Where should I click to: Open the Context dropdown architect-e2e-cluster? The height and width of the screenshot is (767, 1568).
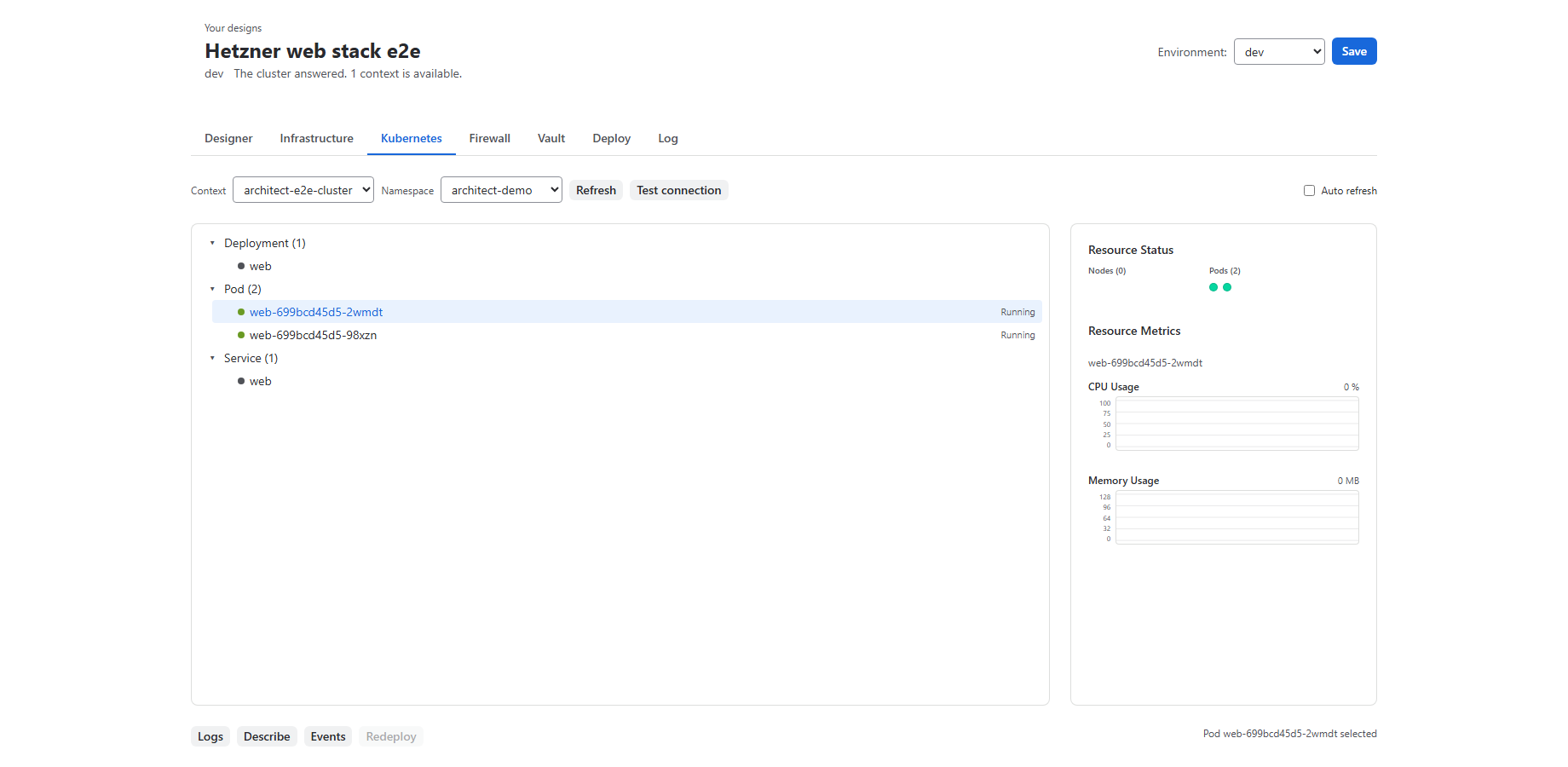click(303, 190)
